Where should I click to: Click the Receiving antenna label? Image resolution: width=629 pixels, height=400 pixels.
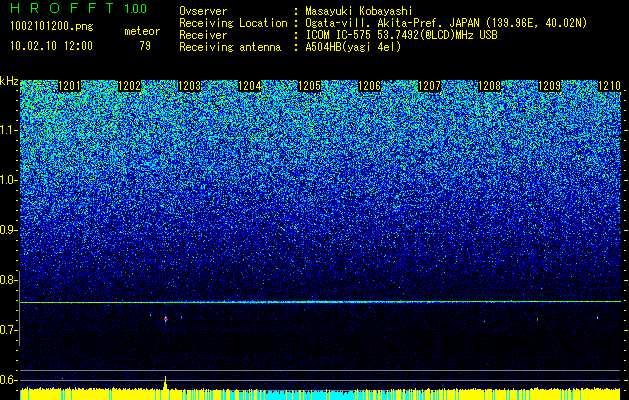point(230,47)
